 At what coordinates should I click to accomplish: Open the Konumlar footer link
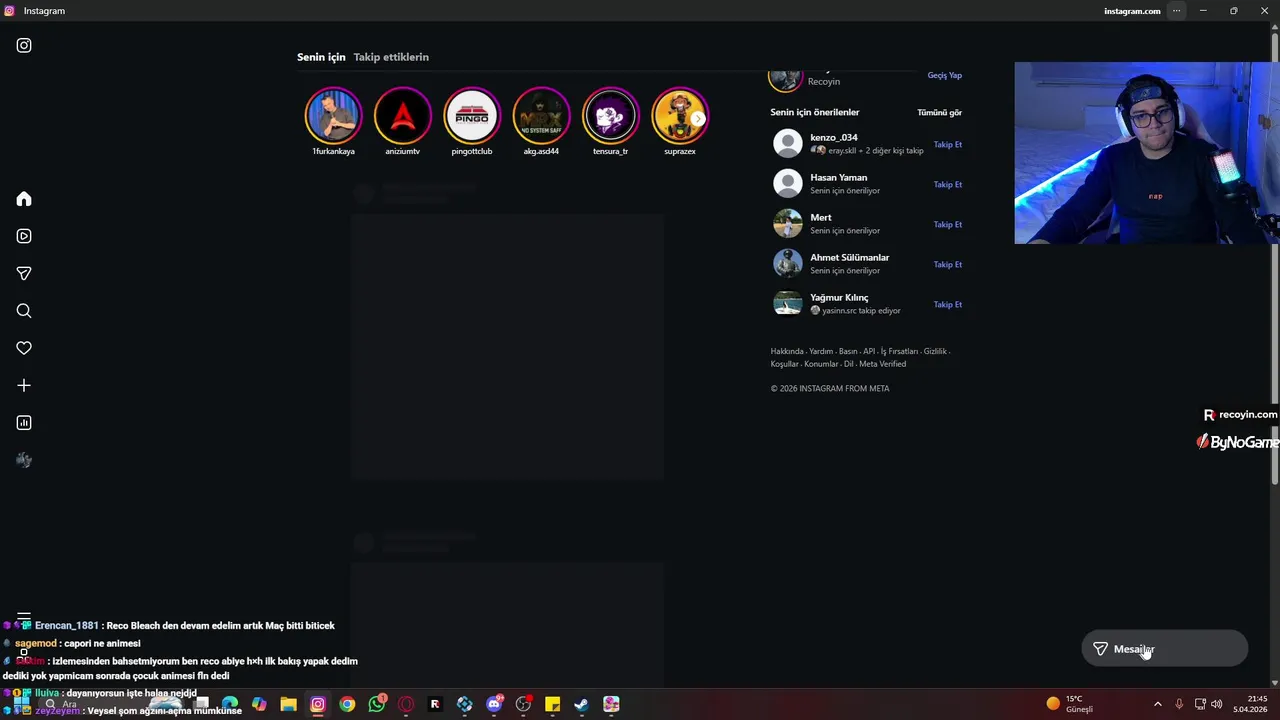coord(821,364)
